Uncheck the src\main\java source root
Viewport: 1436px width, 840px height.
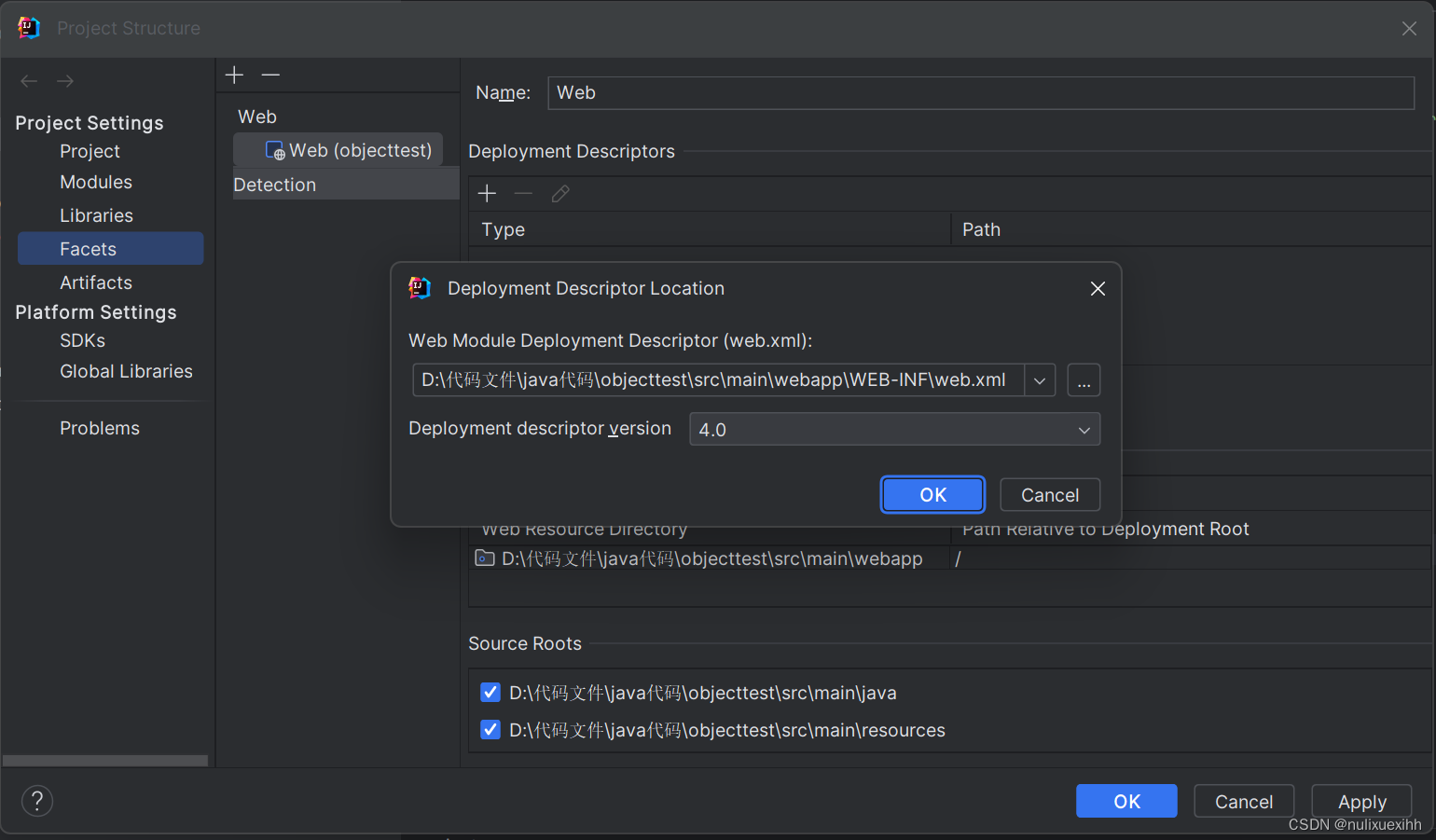[x=490, y=692]
